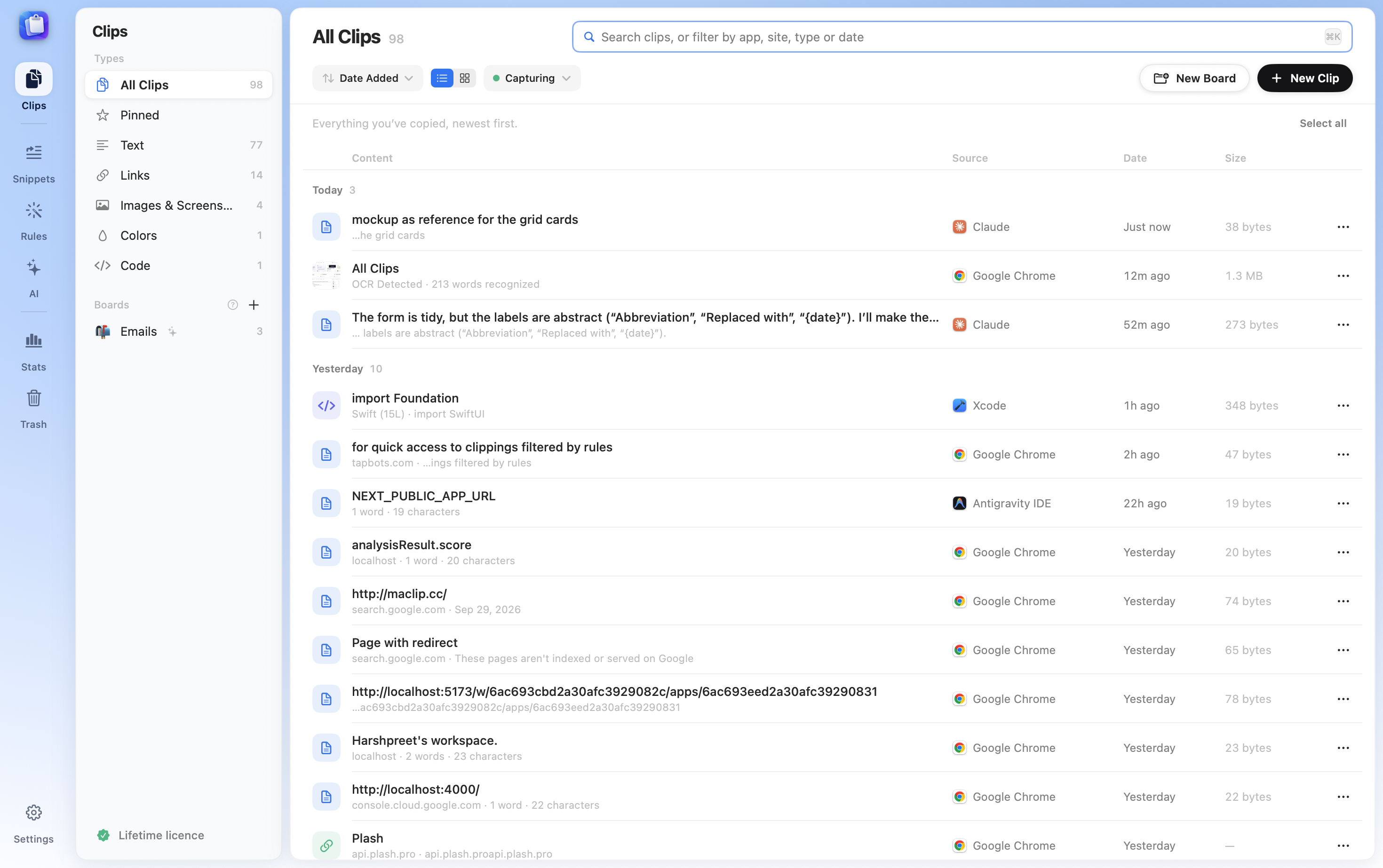Viewport: 1383px width, 868px height.
Task: Open Settings gear in sidebar
Action: coord(33,823)
